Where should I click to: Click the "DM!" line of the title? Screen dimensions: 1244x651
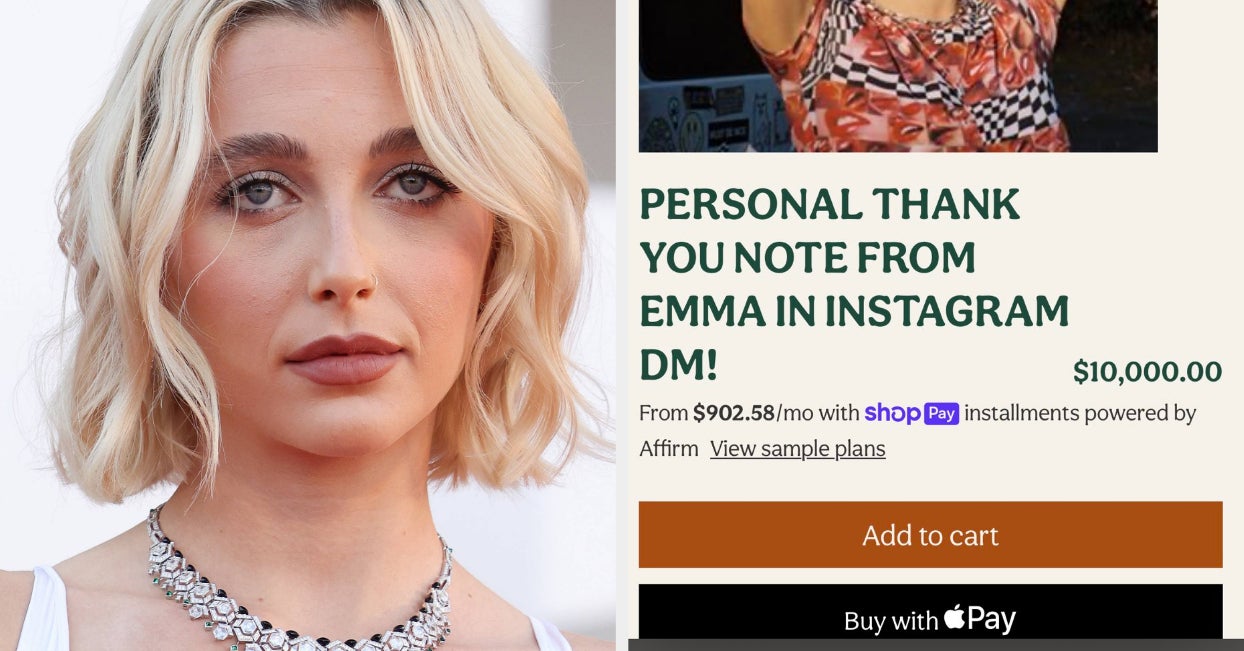pyautogui.click(x=678, y=366)
